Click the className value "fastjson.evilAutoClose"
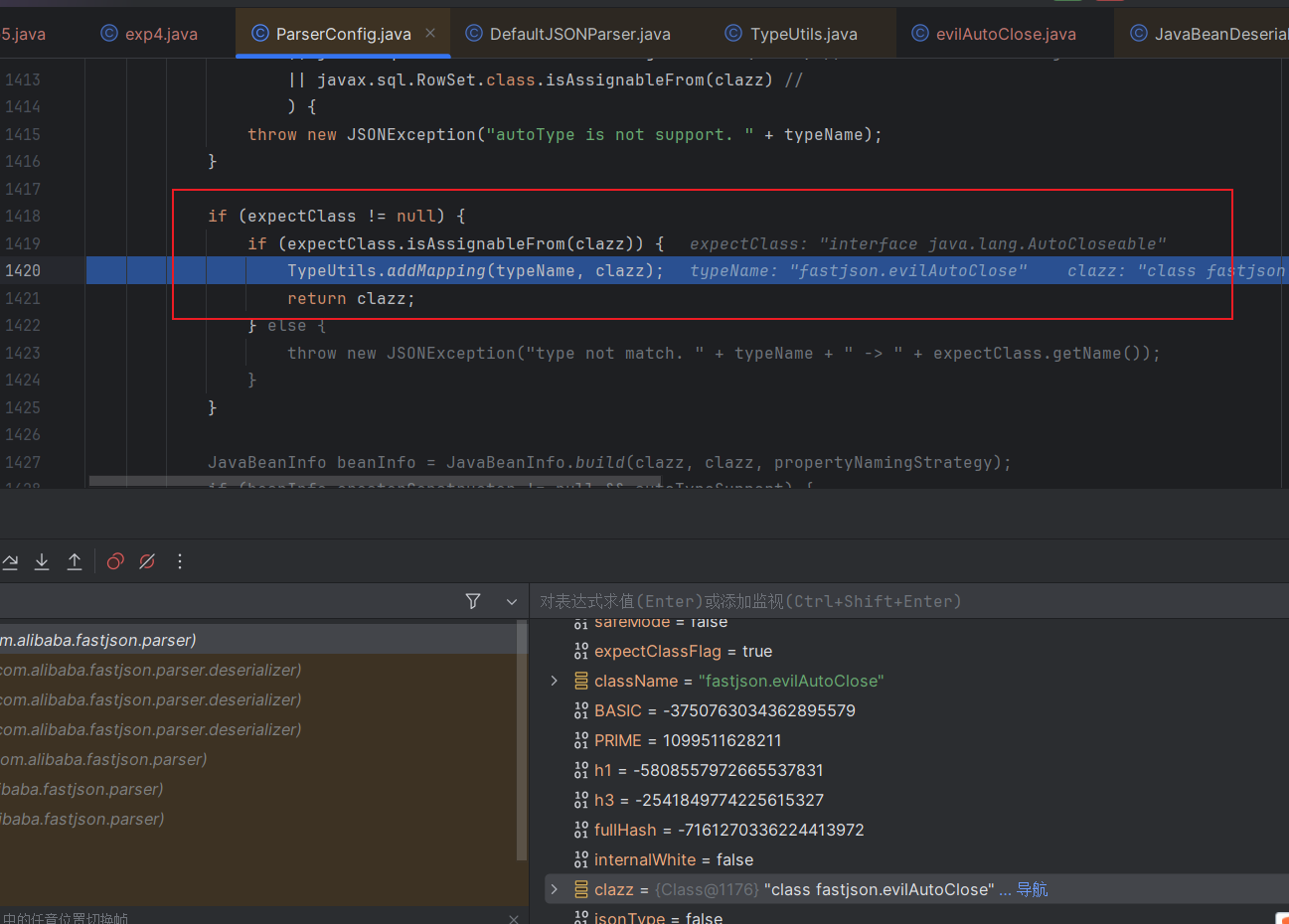1289x924 pixels. pyautogui.click(x=791, y=681)
